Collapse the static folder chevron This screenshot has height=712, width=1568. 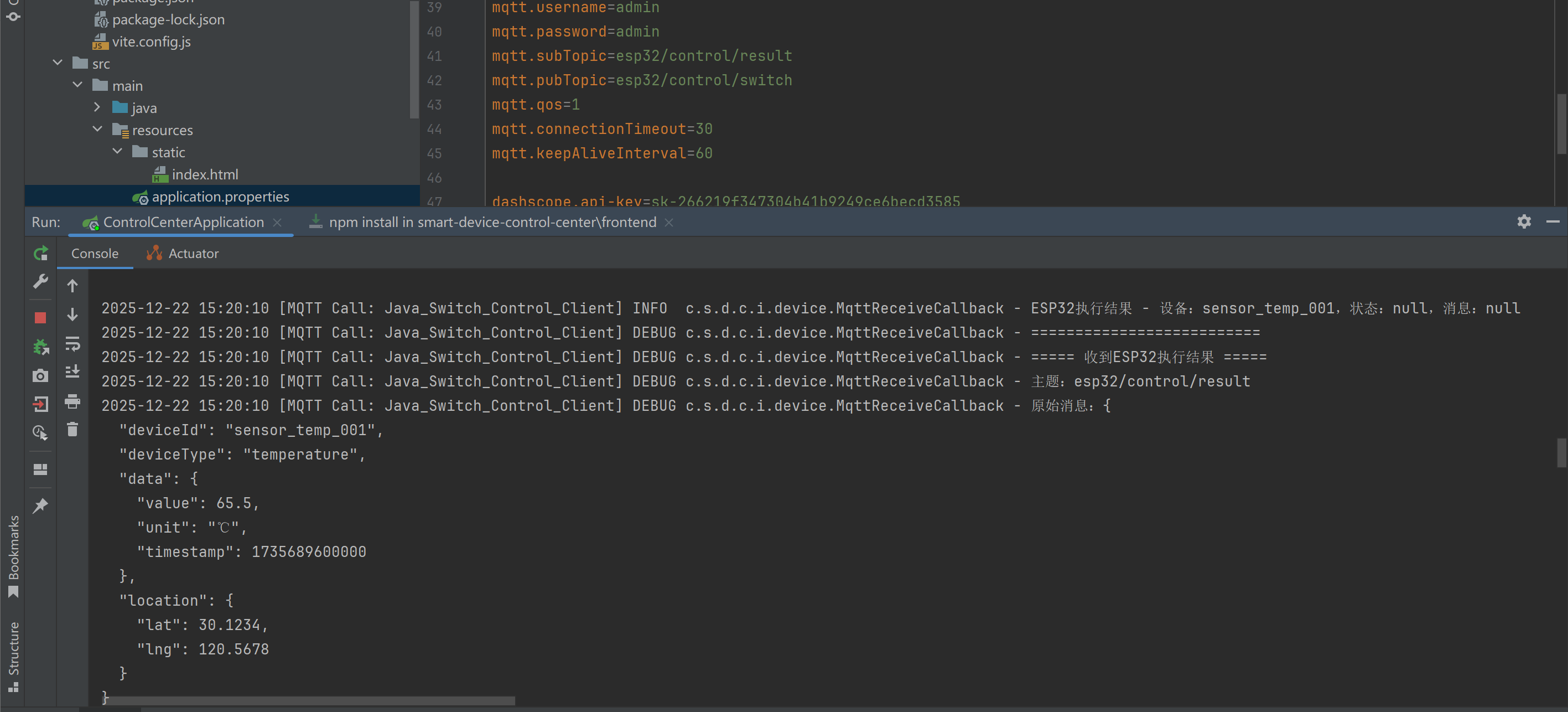[117, 152]
